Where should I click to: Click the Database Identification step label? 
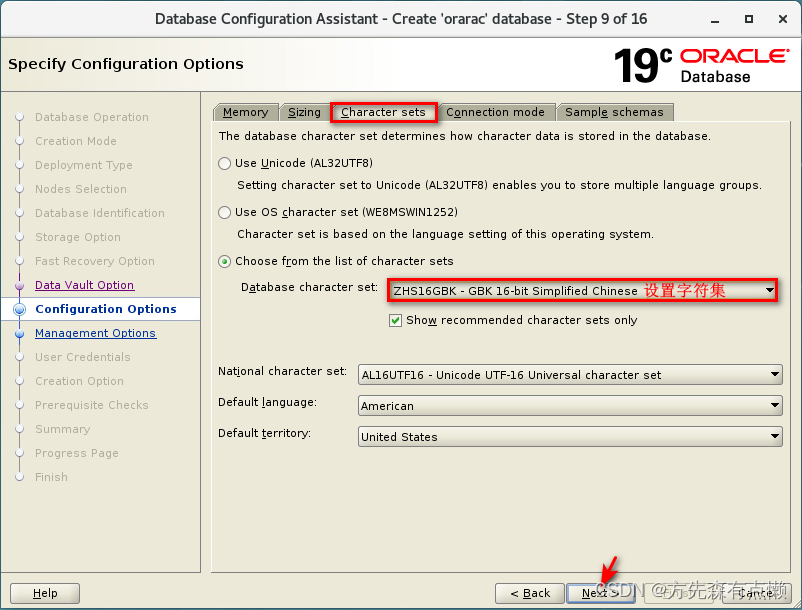coord(100,213)
